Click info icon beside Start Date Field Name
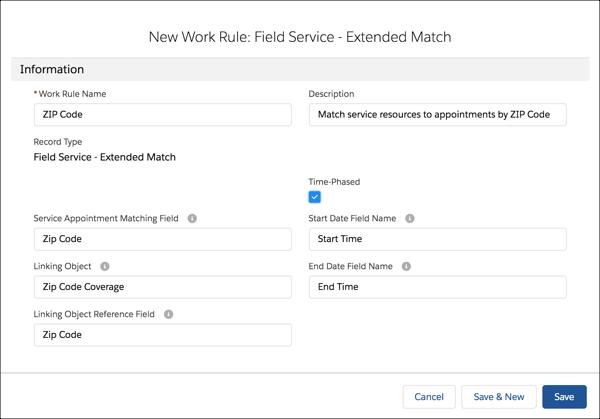Screen dimensions: 600x419 coord(410,218)
